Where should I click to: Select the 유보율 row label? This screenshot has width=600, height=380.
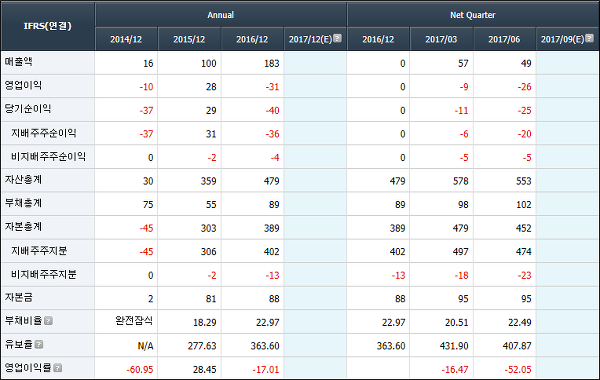18,344
